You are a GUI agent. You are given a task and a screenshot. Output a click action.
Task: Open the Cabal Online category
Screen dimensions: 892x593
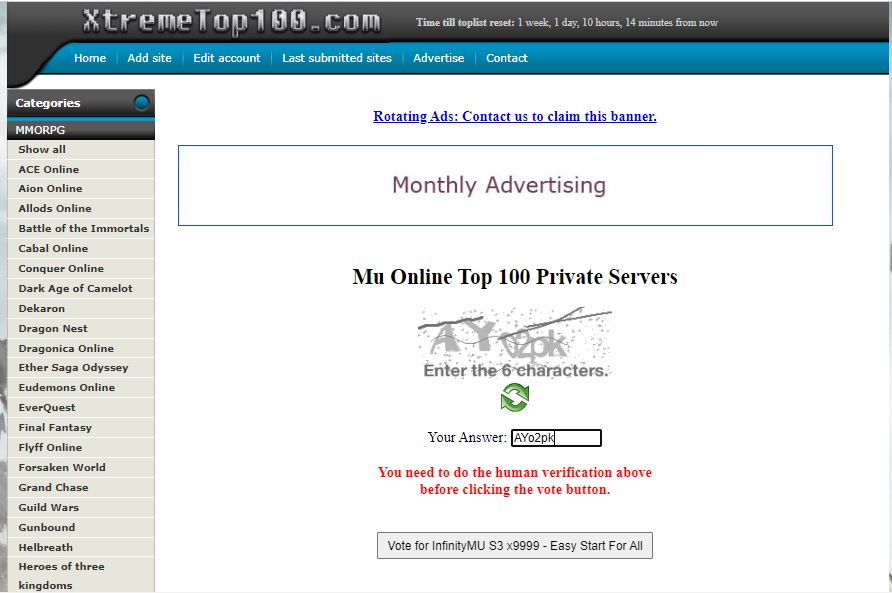(x=81, y=248)
